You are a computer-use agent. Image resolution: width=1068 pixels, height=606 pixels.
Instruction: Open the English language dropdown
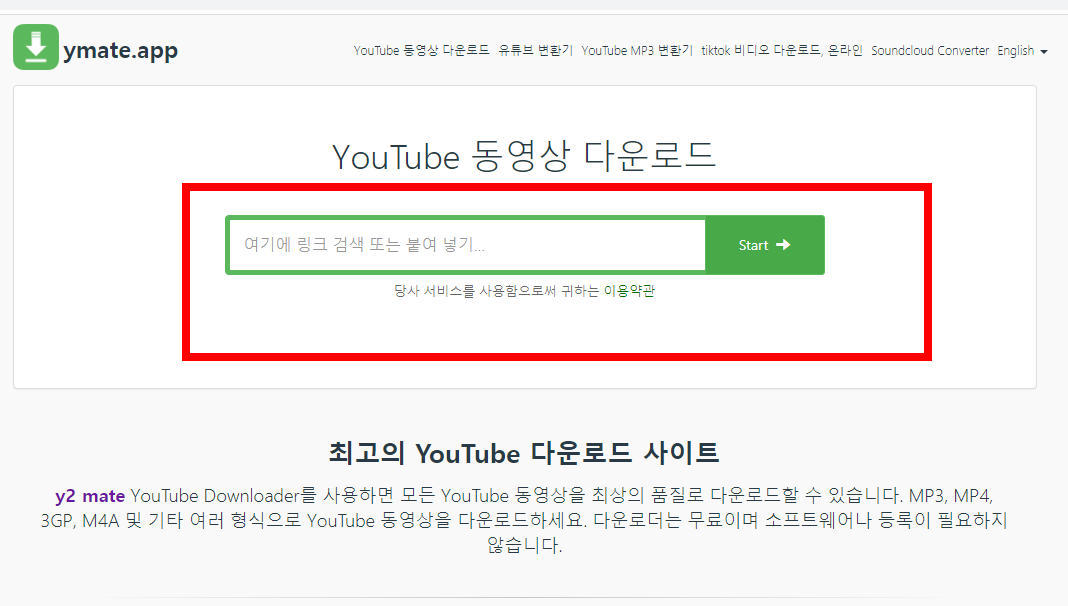coord(1015,50)
